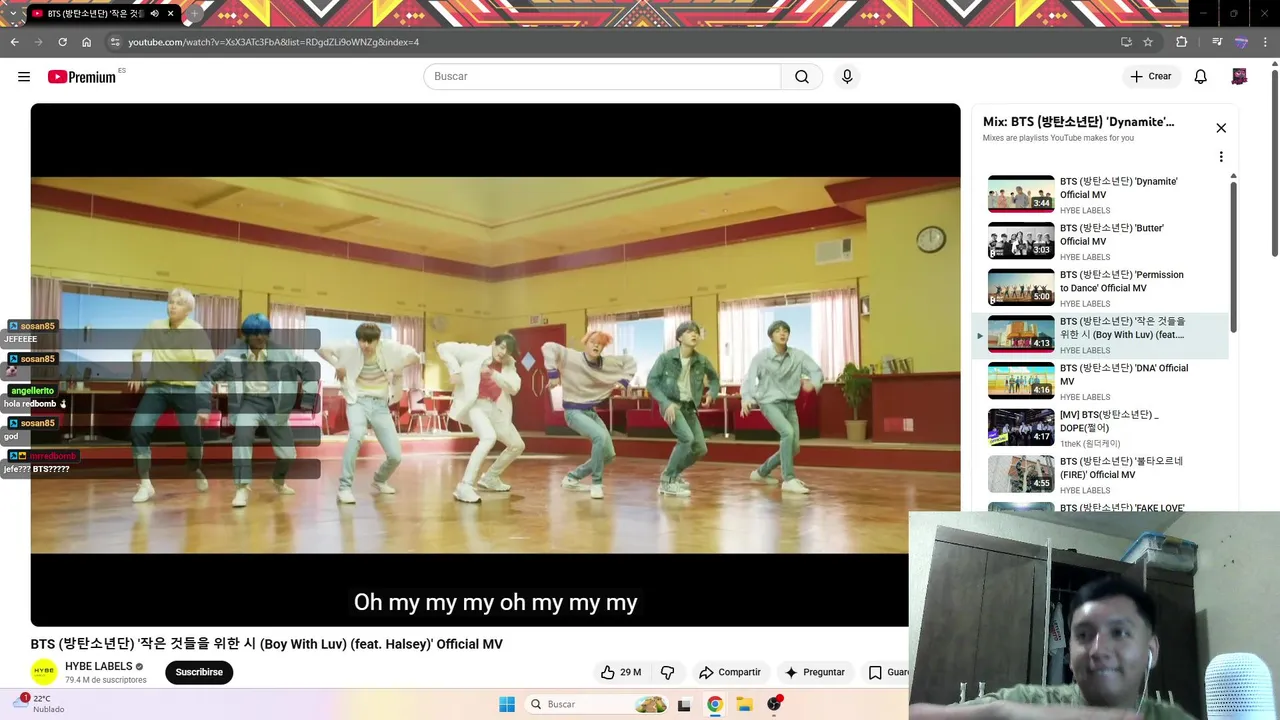This screenshot has width=1280, height=720.
Task: Select currently playing Boy With Luv playlist item
Action: (x=1100, y=335)
